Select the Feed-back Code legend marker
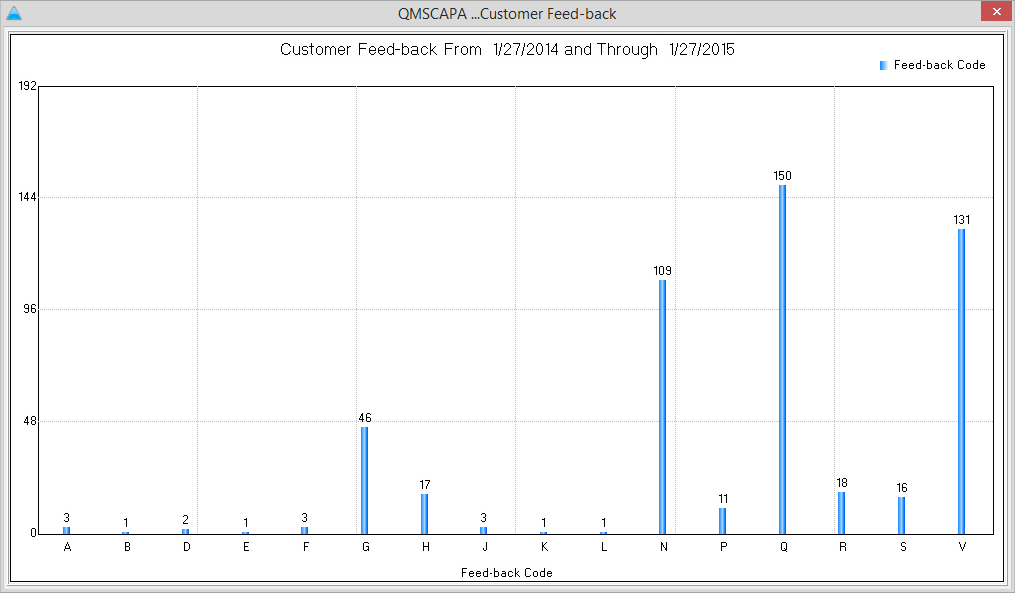The height and width of the screenshot is (593, 1015). [882, 64]
